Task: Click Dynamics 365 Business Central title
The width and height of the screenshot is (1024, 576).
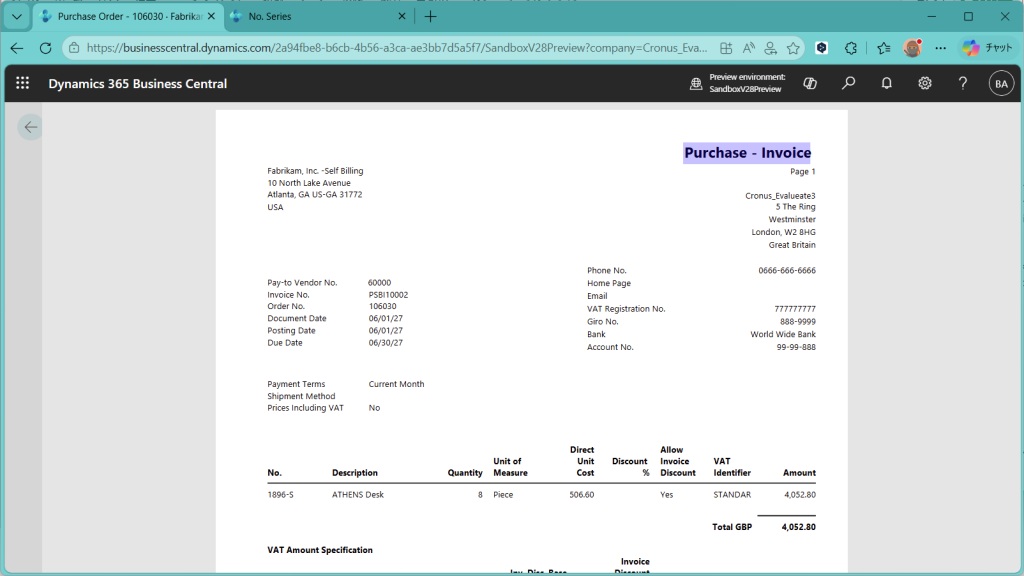Action: pyautogui.click(x=138, y=84)
